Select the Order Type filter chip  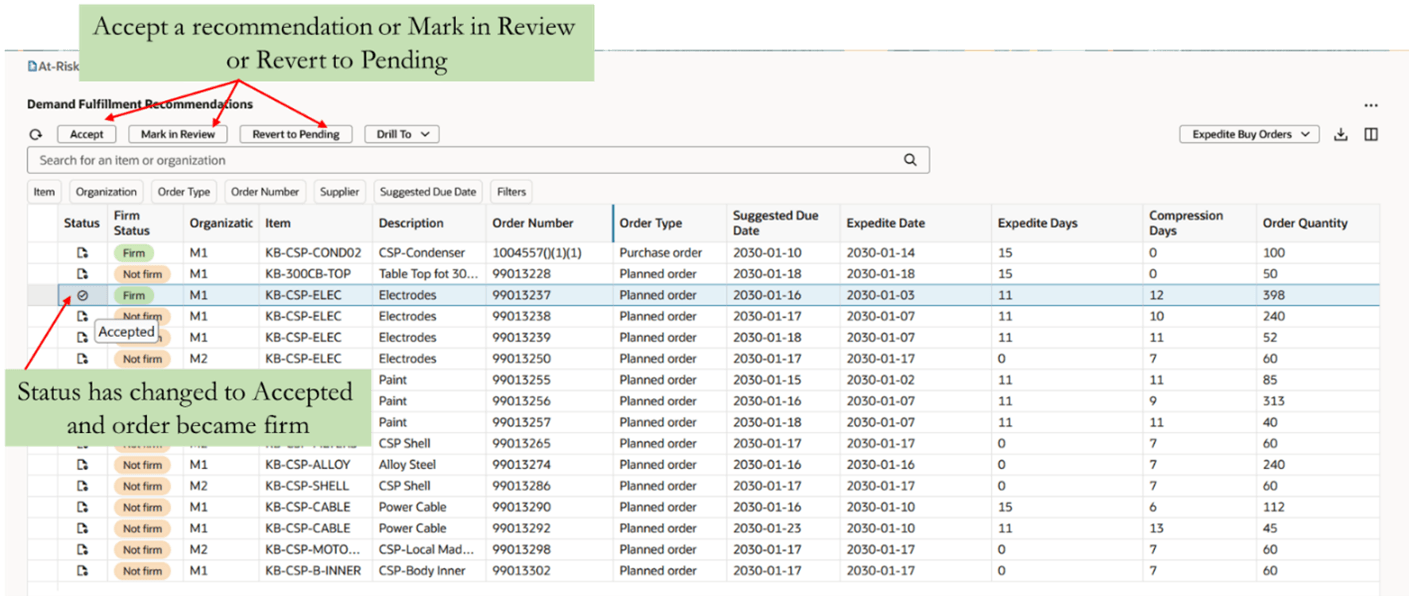184,192
